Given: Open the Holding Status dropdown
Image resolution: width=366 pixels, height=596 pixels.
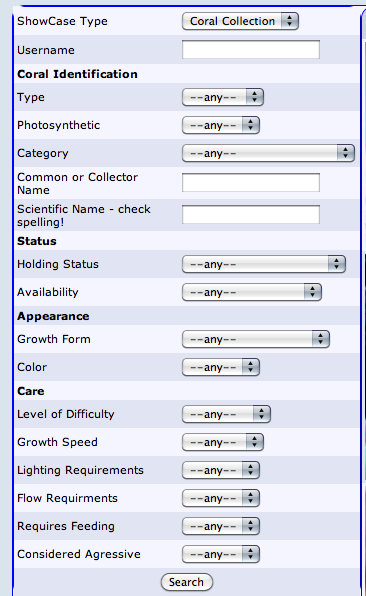Looking at the screenshot, I should [x=264, y=264].
